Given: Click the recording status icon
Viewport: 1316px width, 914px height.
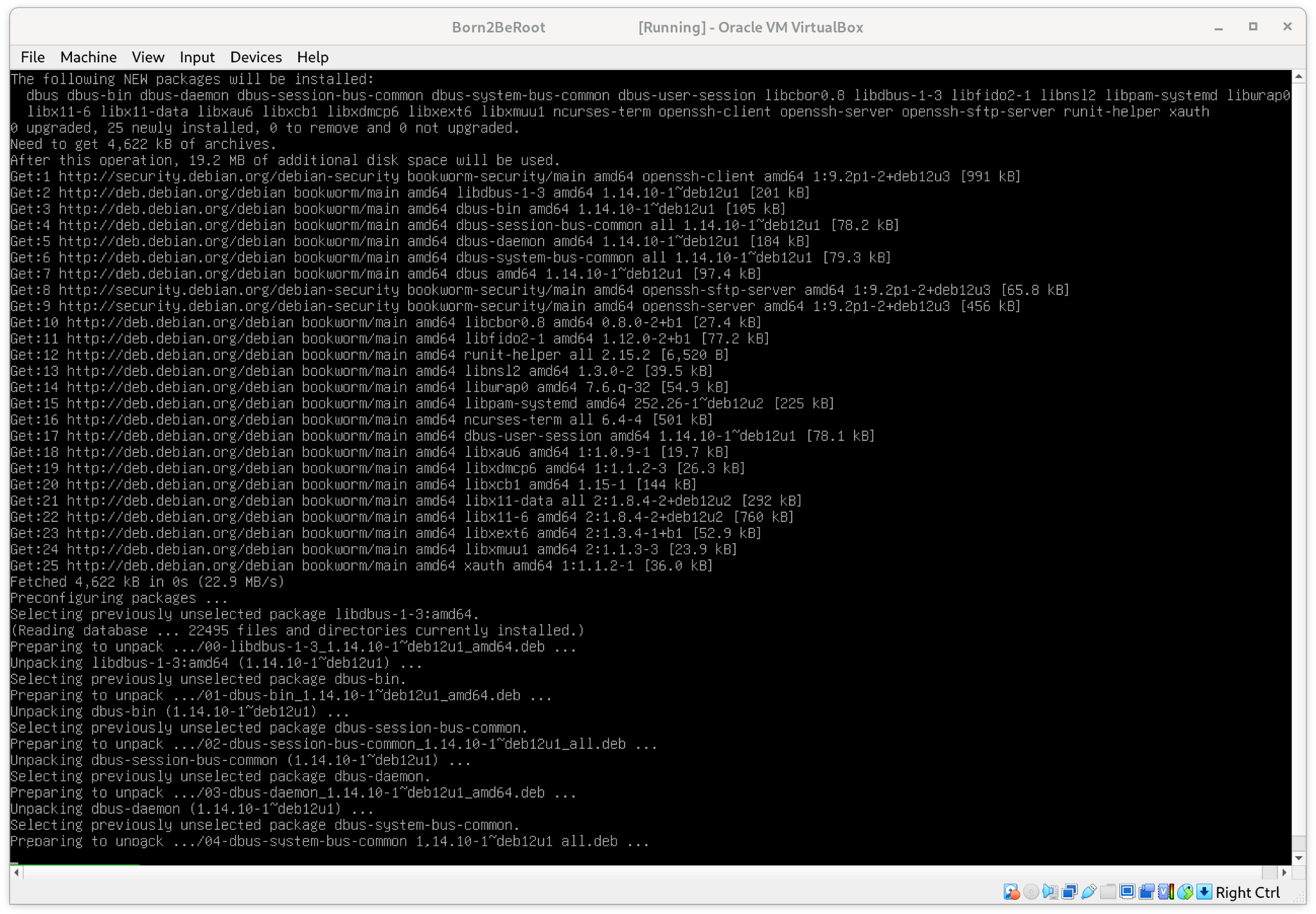Looking at the screenshot, I should point(1146,892).
